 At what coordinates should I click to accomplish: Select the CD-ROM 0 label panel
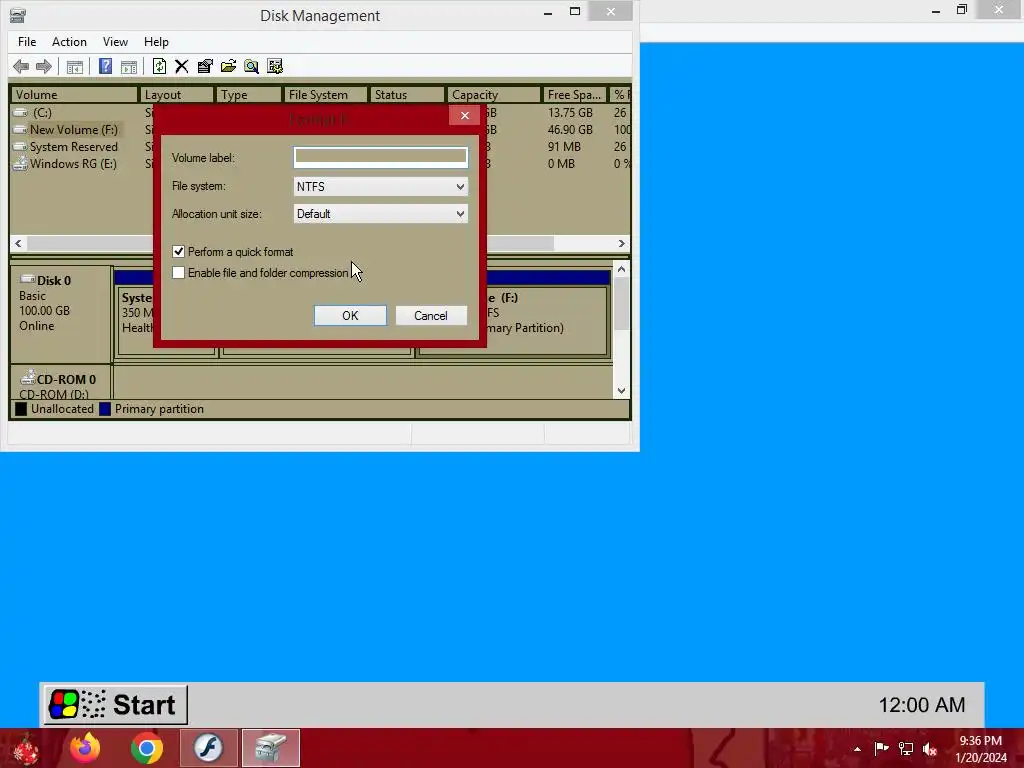pos(61,383)
